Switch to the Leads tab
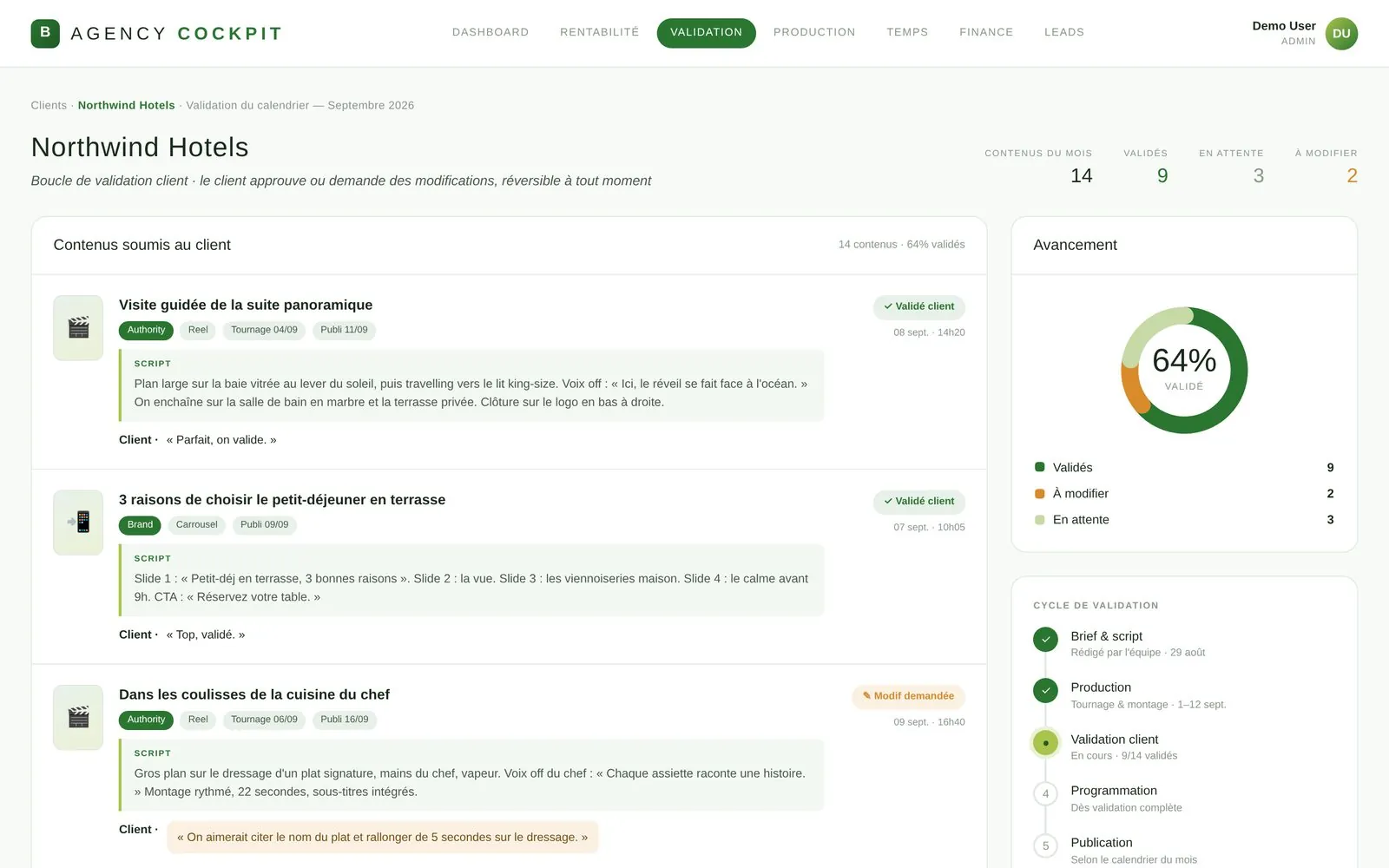Image resolution: width=1389 pixels, height=868 pixels. pos(1064,32)
